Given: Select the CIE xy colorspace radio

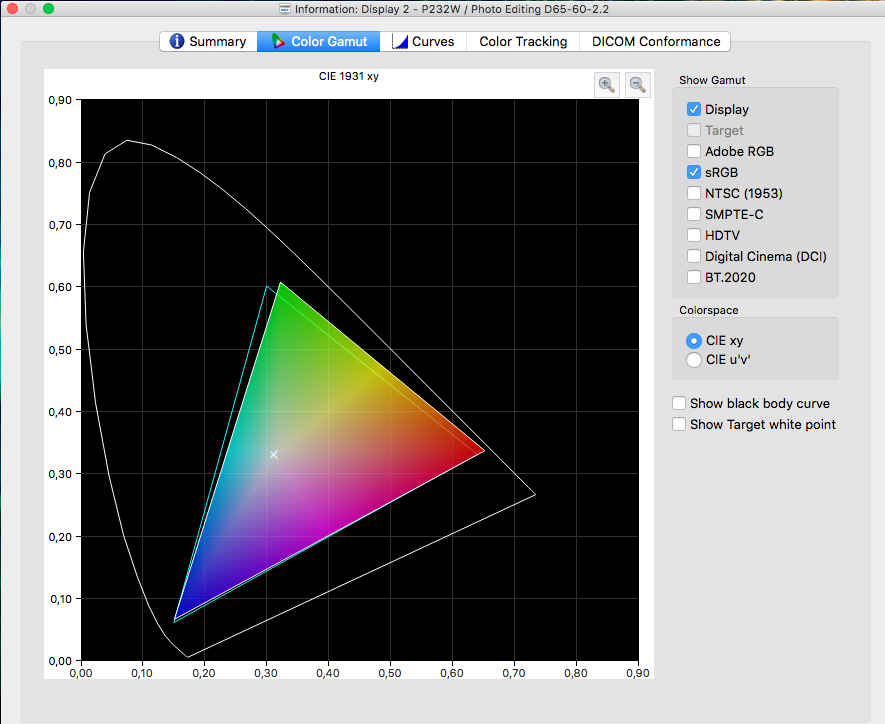Looking at the screenshot, I should pyautogui.click(x=694, y=341).
